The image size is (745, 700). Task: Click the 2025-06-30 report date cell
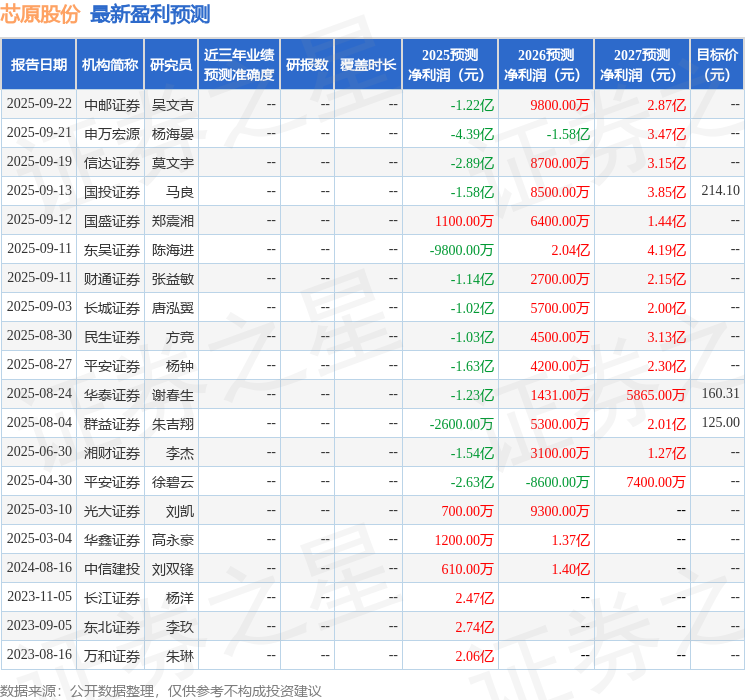(x=39, y=453)
